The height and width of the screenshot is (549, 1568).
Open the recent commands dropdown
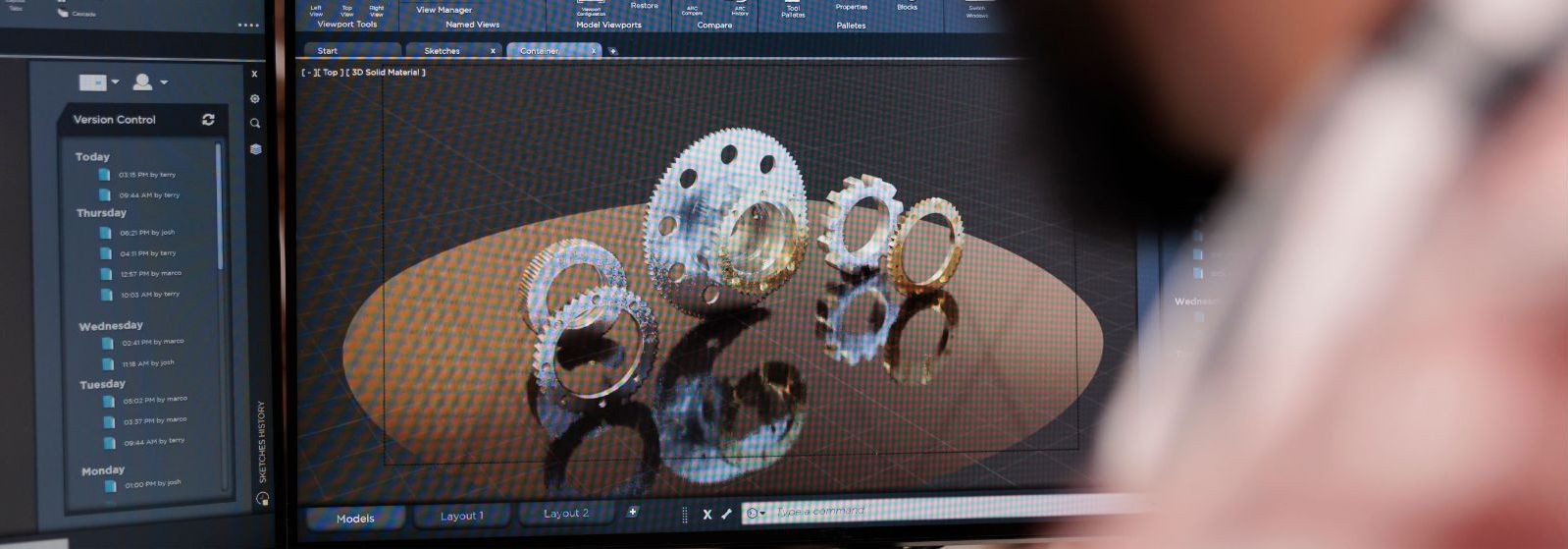(x=757, y=513)
